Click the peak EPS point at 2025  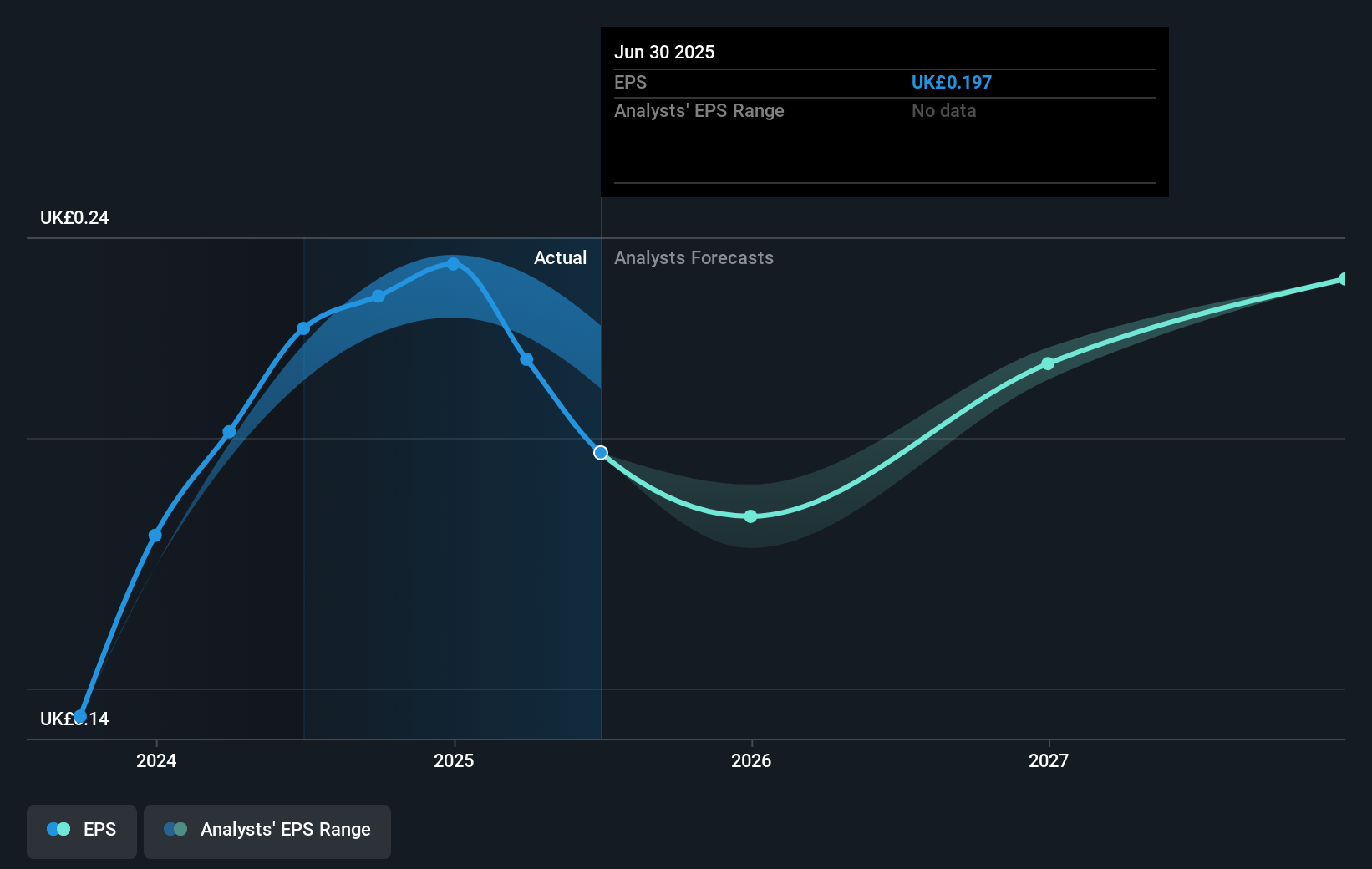[x=453, y=264]
